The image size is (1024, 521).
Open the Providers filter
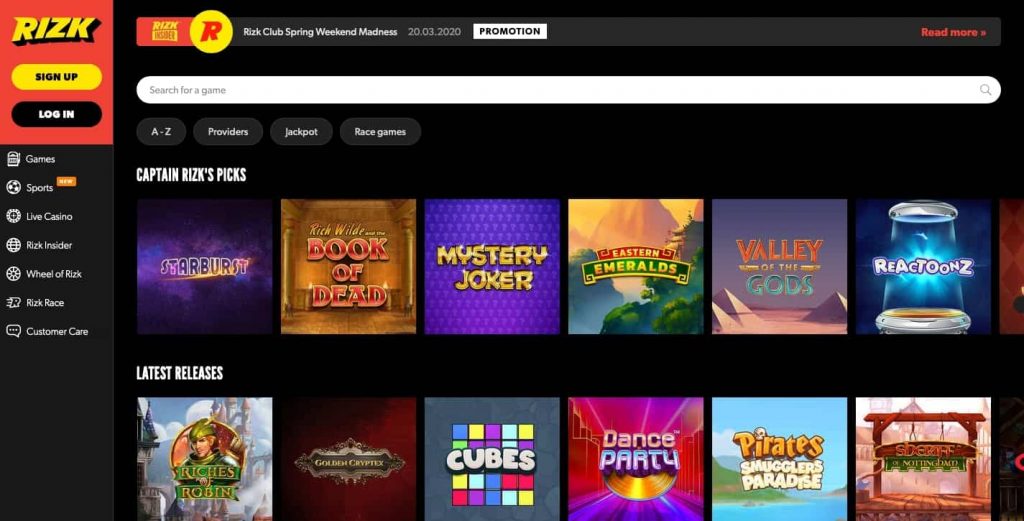coord(228,131)
